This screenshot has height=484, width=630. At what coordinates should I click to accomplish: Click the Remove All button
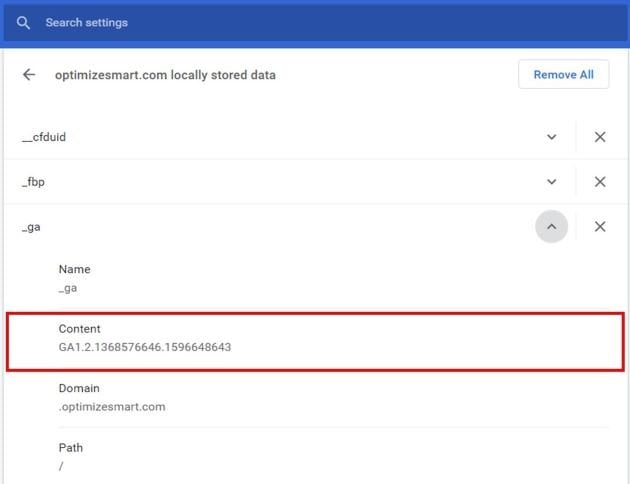point(563,75)
